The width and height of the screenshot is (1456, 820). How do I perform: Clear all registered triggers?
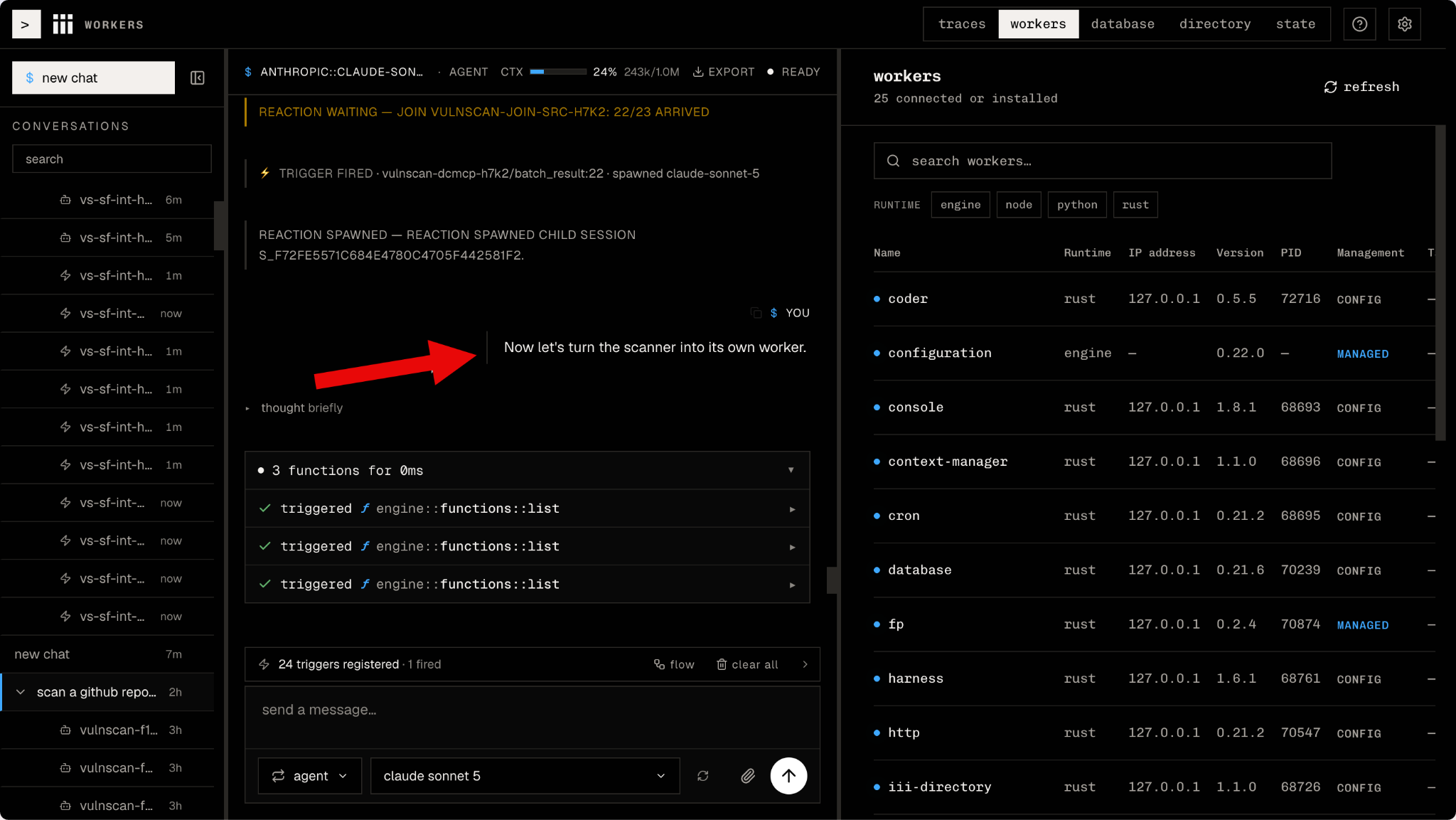(747, 664)
